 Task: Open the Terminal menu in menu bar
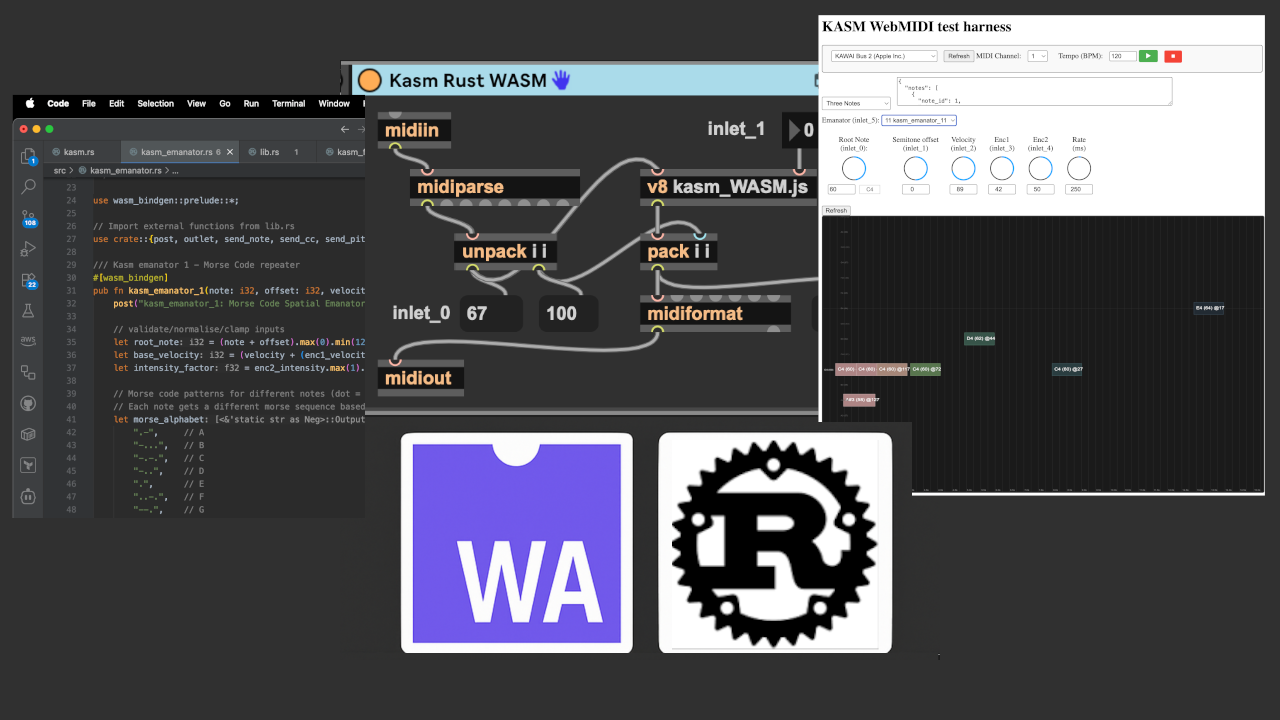288,103
